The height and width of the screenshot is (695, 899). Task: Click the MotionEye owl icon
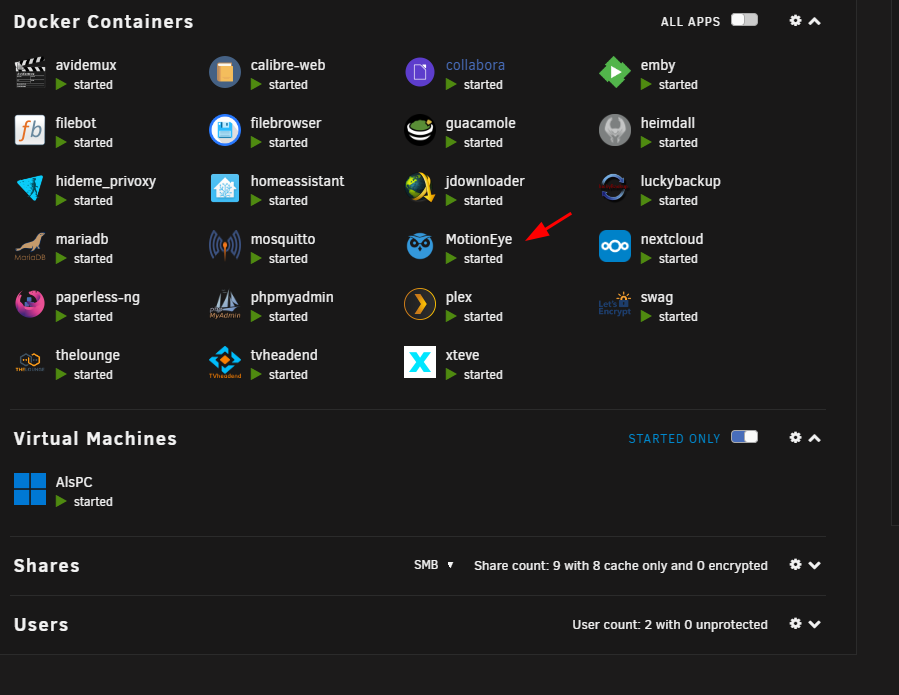420,246
